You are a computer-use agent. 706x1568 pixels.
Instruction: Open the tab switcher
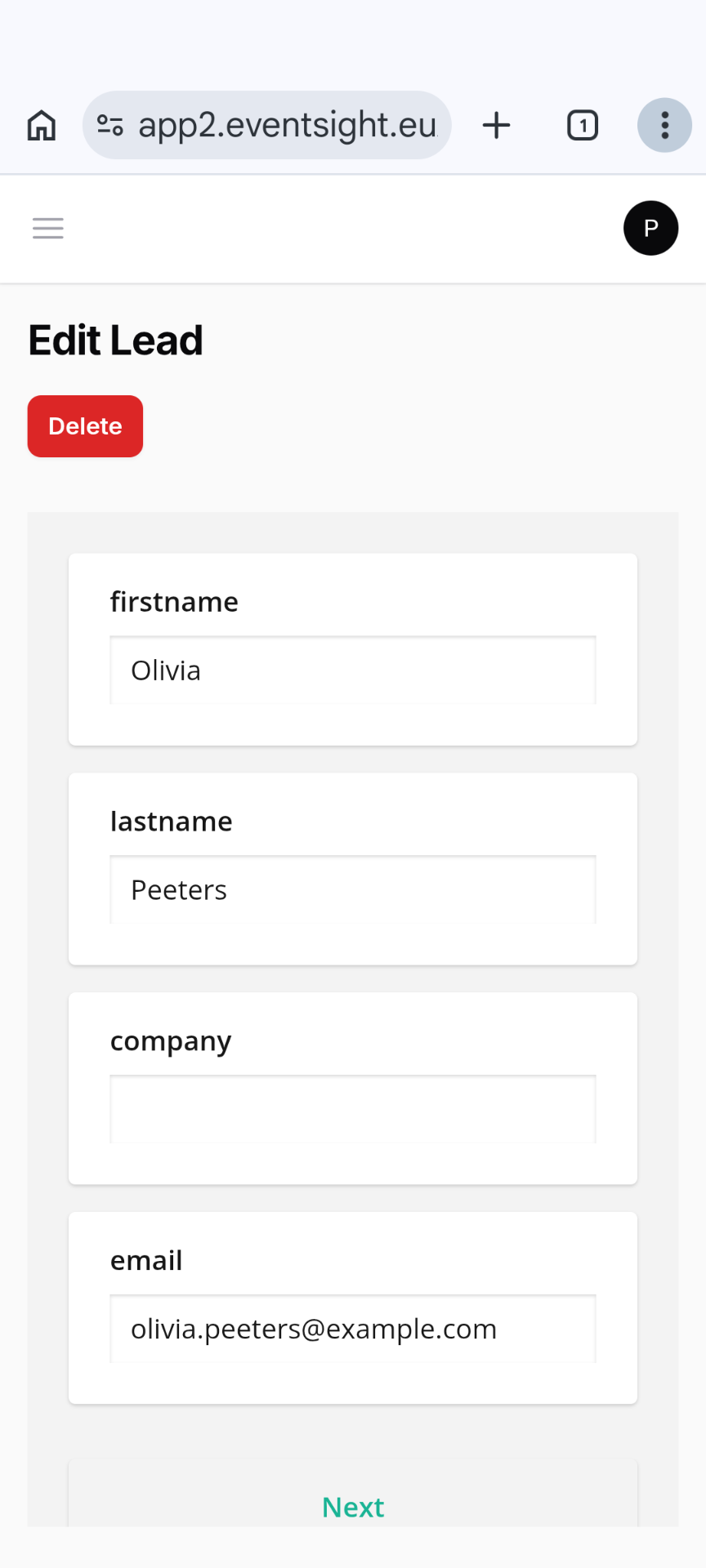[582, 126]
